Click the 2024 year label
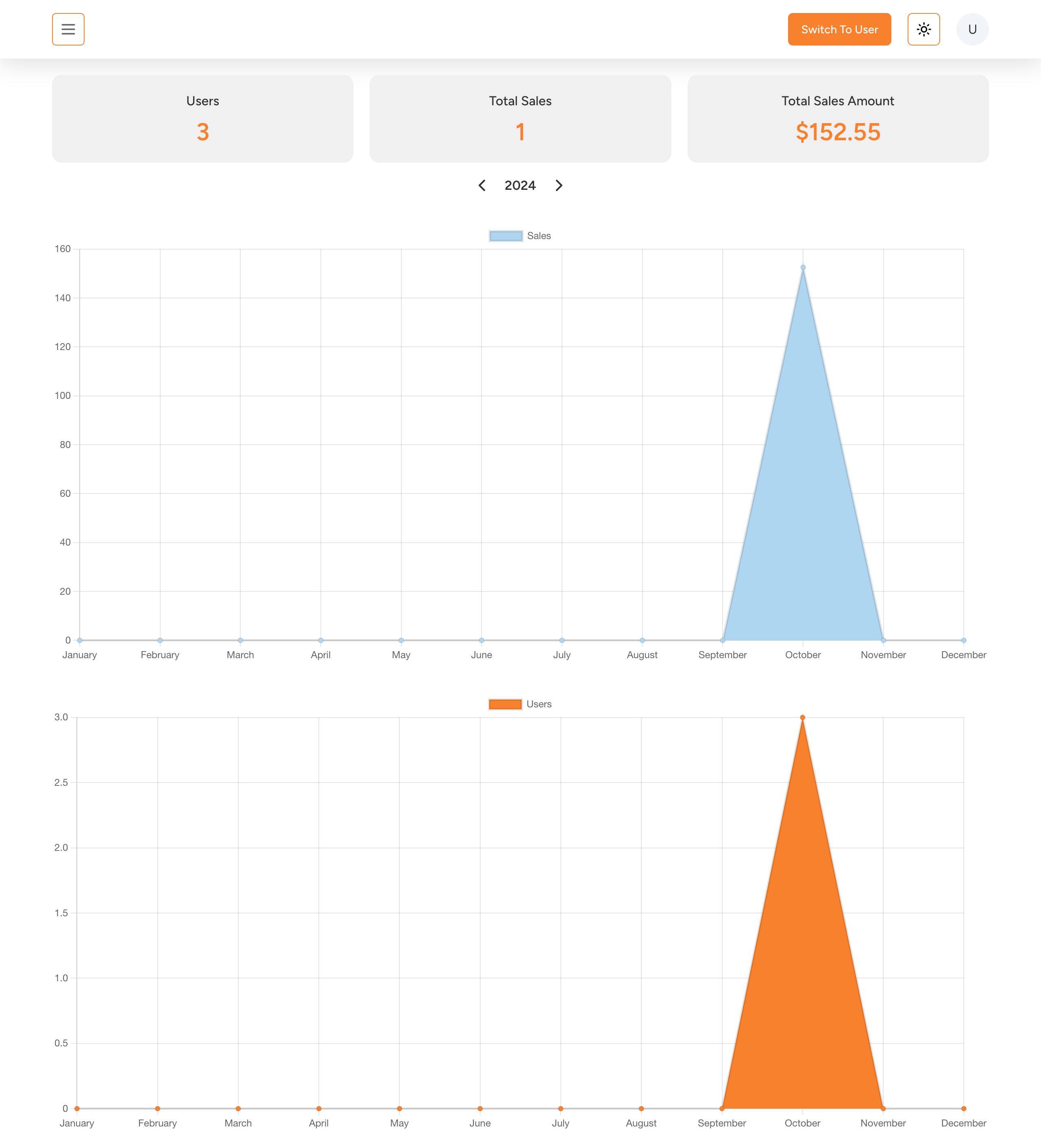1041x1148 pixels. (x=520, y=186)
